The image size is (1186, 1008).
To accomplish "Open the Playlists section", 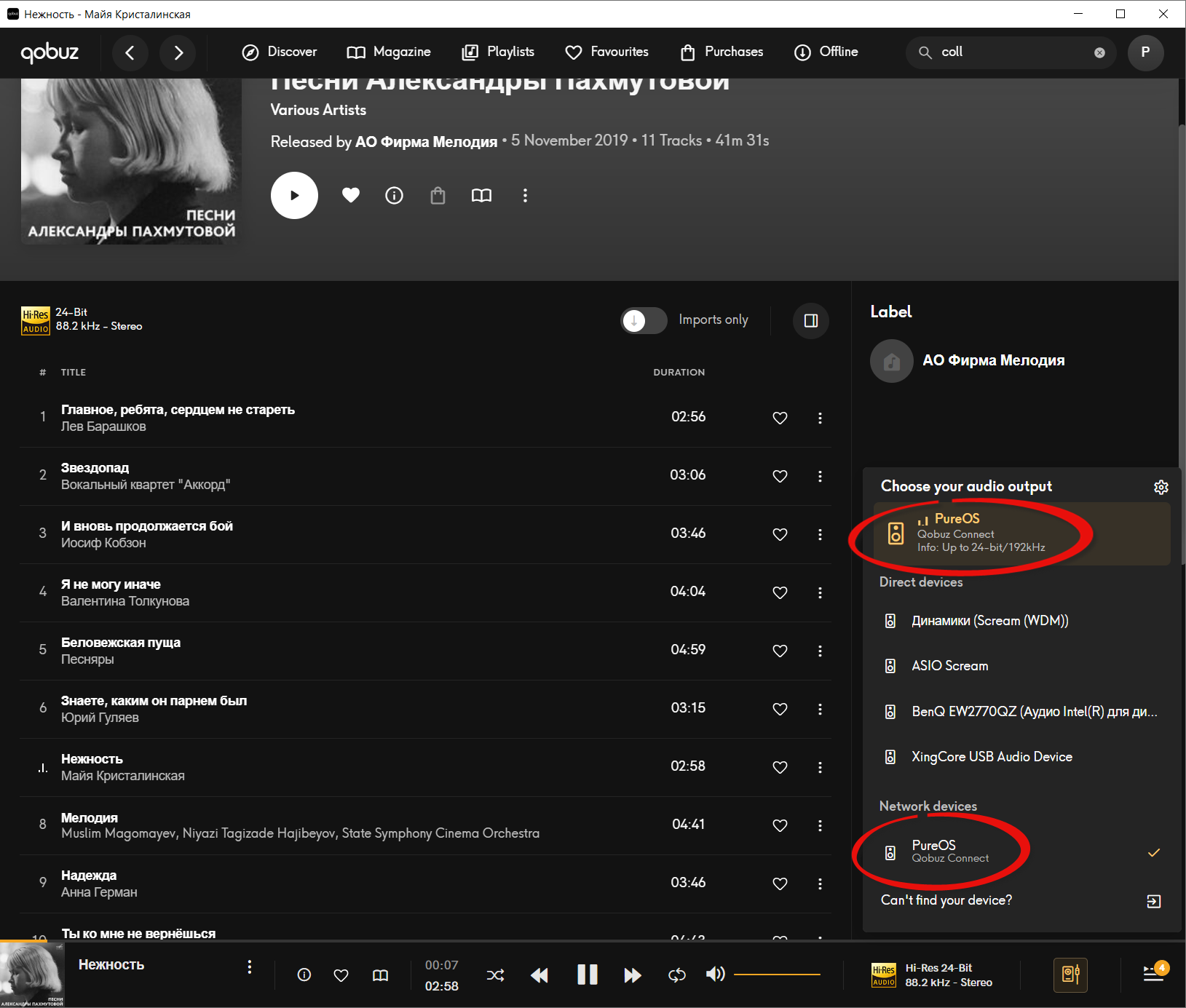I will tap(499, 52).
